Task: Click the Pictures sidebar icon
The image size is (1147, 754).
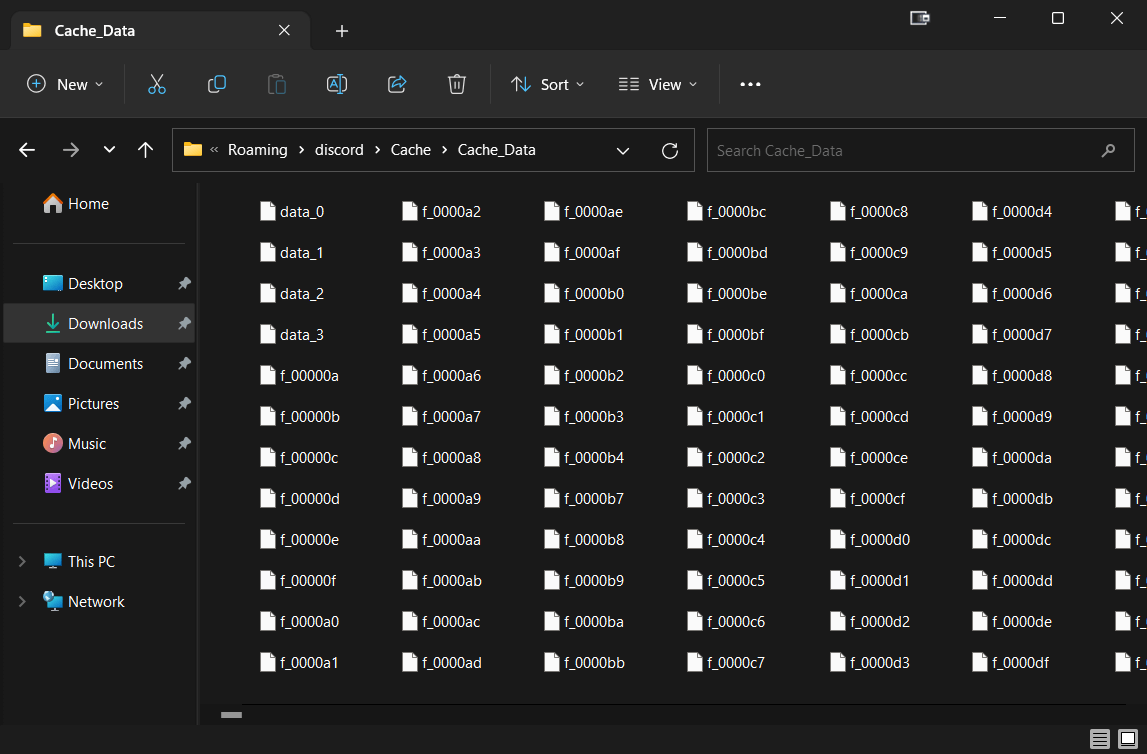Action: [53, 403]
